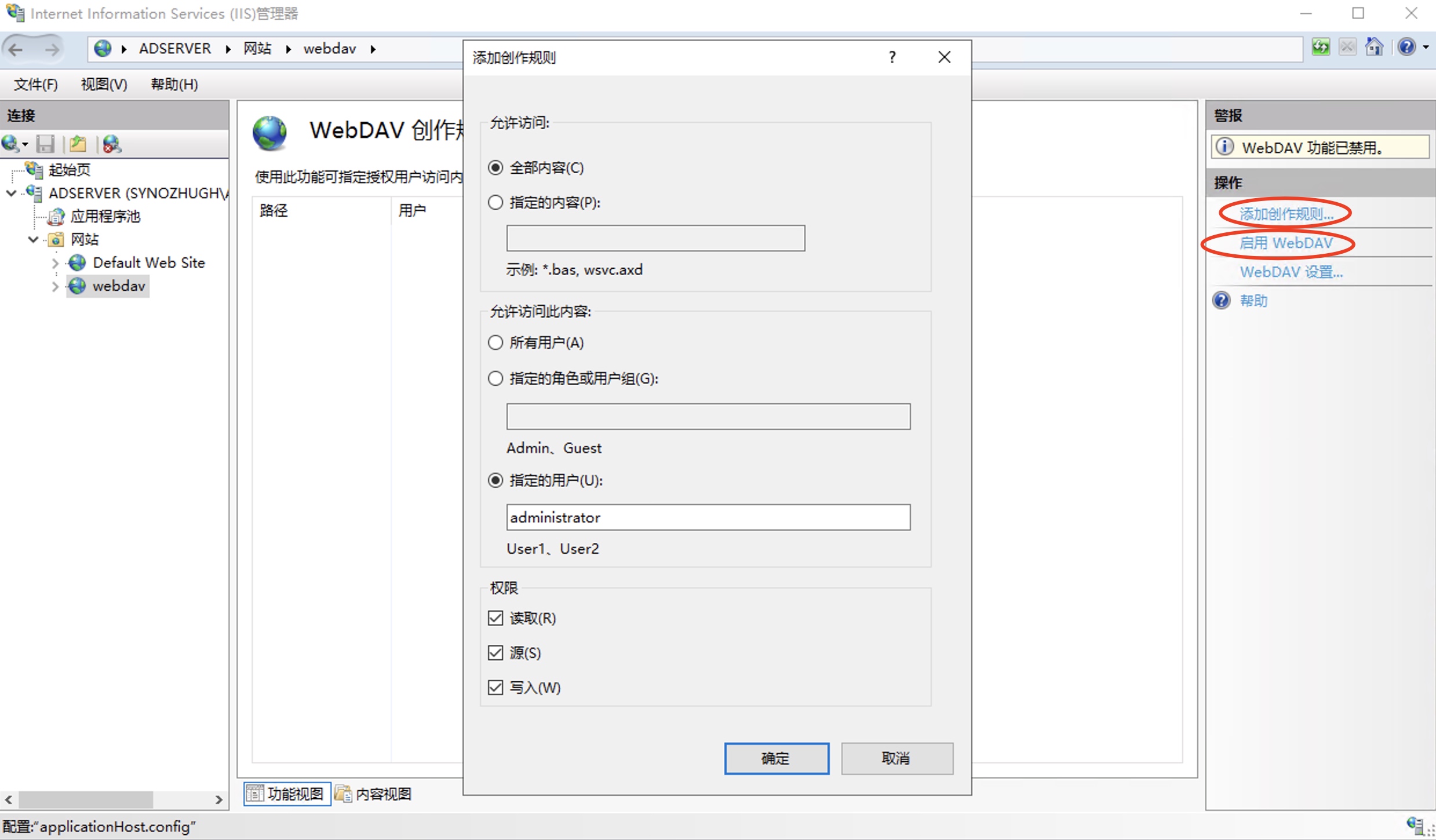
Task: Click the roles or user groups text field
Action: tap(708, 417)
